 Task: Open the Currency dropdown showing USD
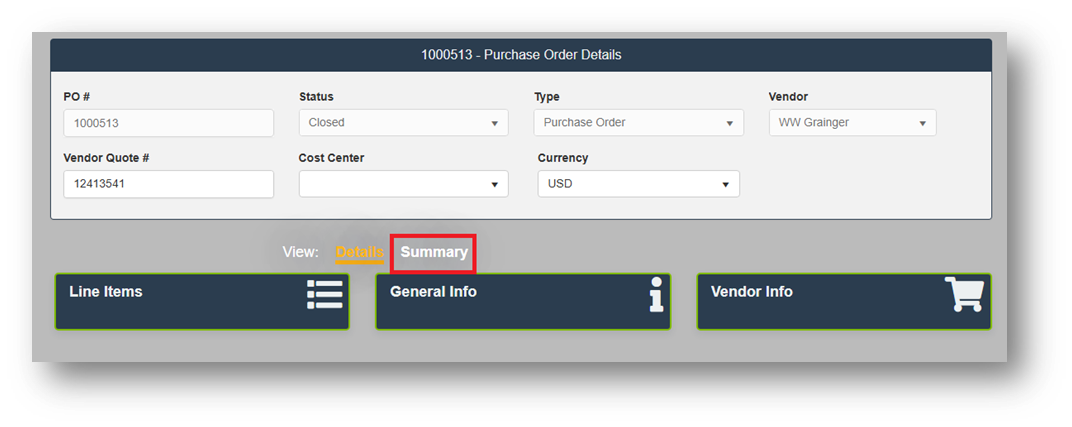(x=638, y=184)
